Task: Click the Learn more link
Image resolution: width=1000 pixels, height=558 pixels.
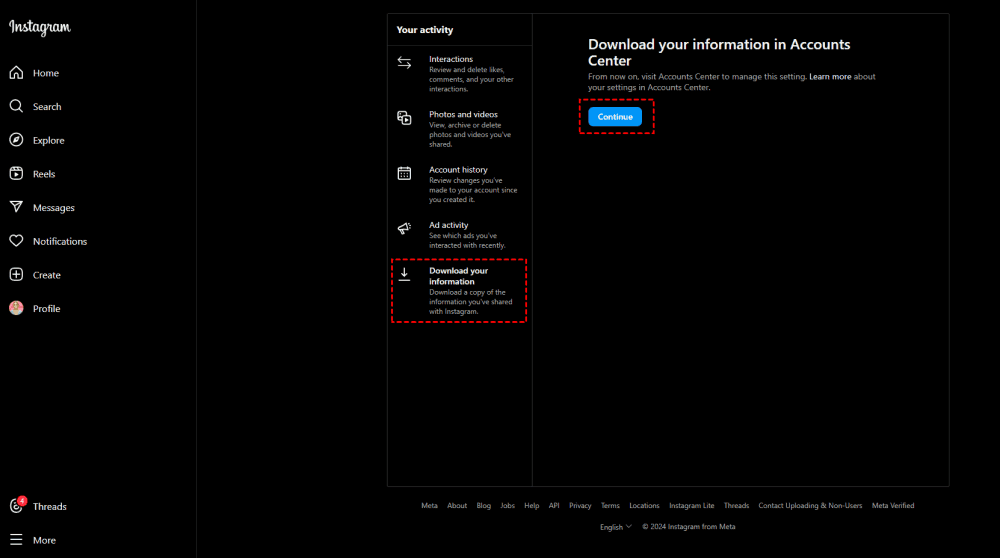Action: [x=830, y=77]
